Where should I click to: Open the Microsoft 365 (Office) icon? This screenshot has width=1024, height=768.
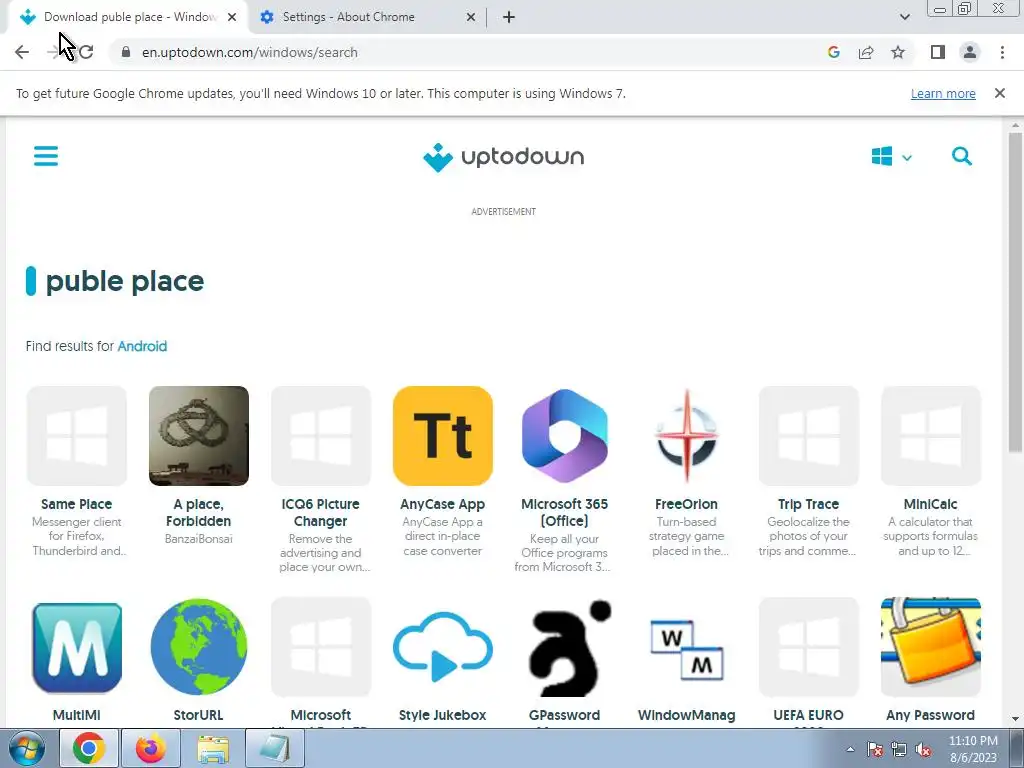(565, 436)
